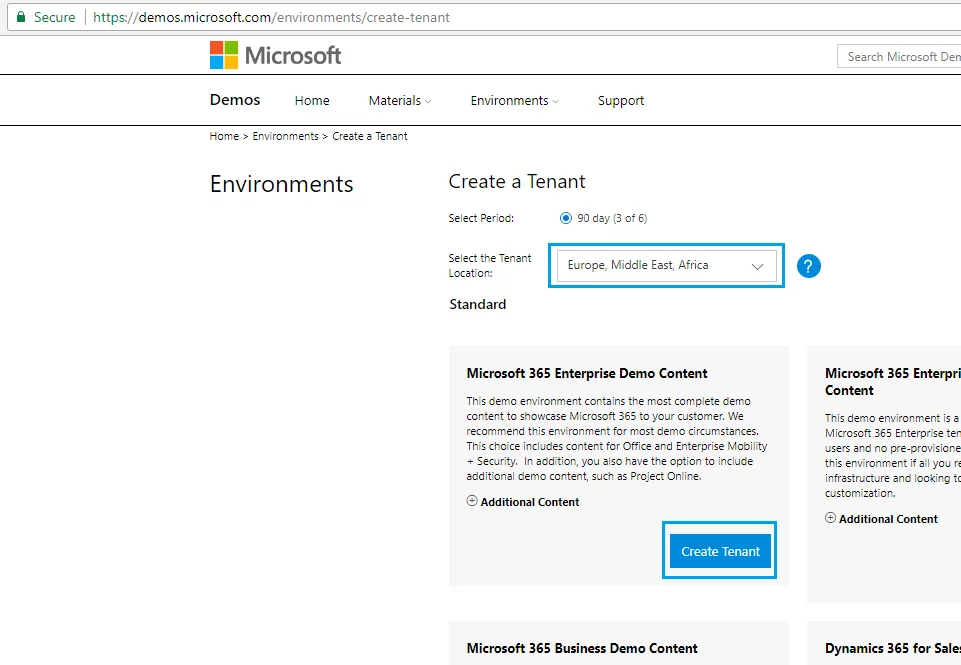The width and height of the screenshot is (961, 665).
Task: Open the Environments navigation dropdown
Action: tap(514, 101)
